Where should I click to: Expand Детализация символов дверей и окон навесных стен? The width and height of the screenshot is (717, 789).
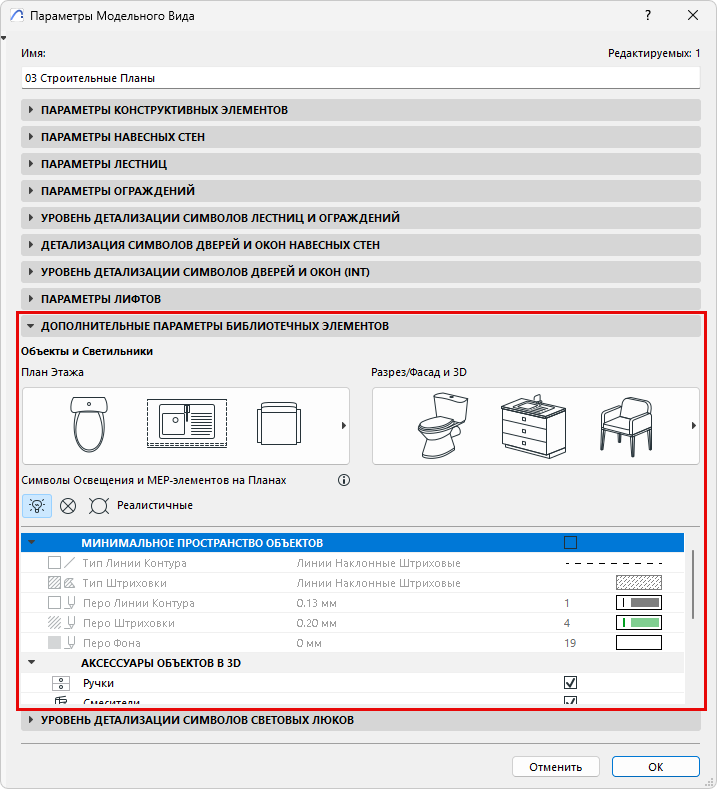[361, 245]
